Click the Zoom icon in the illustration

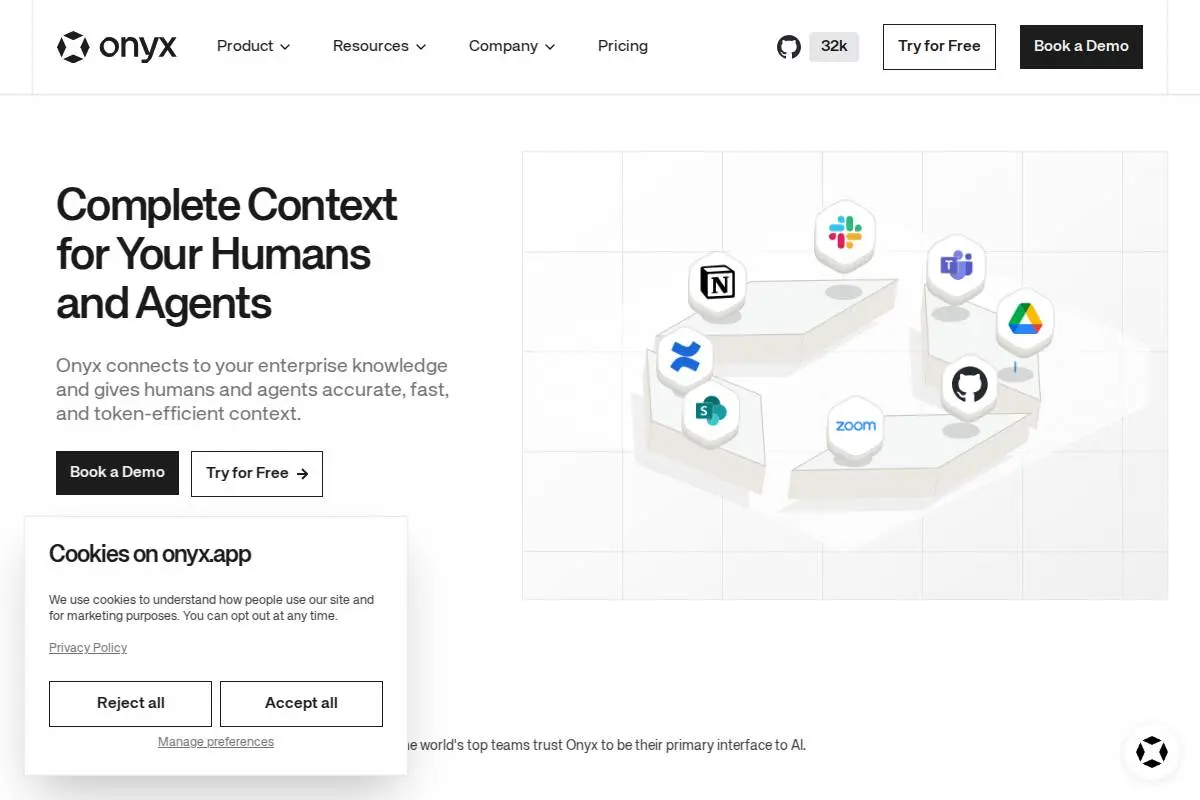click(x=856, y=425)
